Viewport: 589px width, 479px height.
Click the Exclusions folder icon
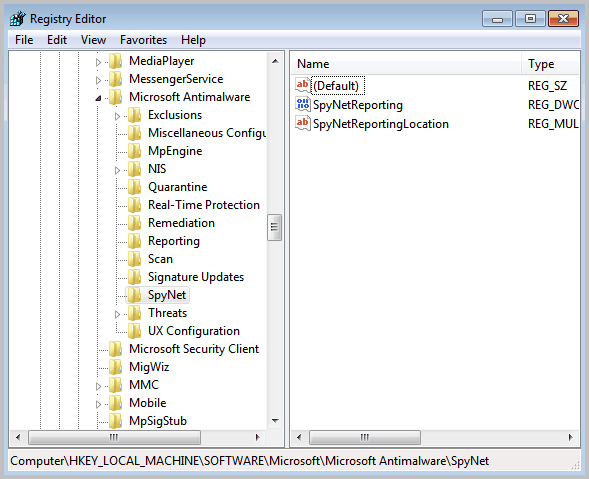pyautogui.click(x=134, y=115)
